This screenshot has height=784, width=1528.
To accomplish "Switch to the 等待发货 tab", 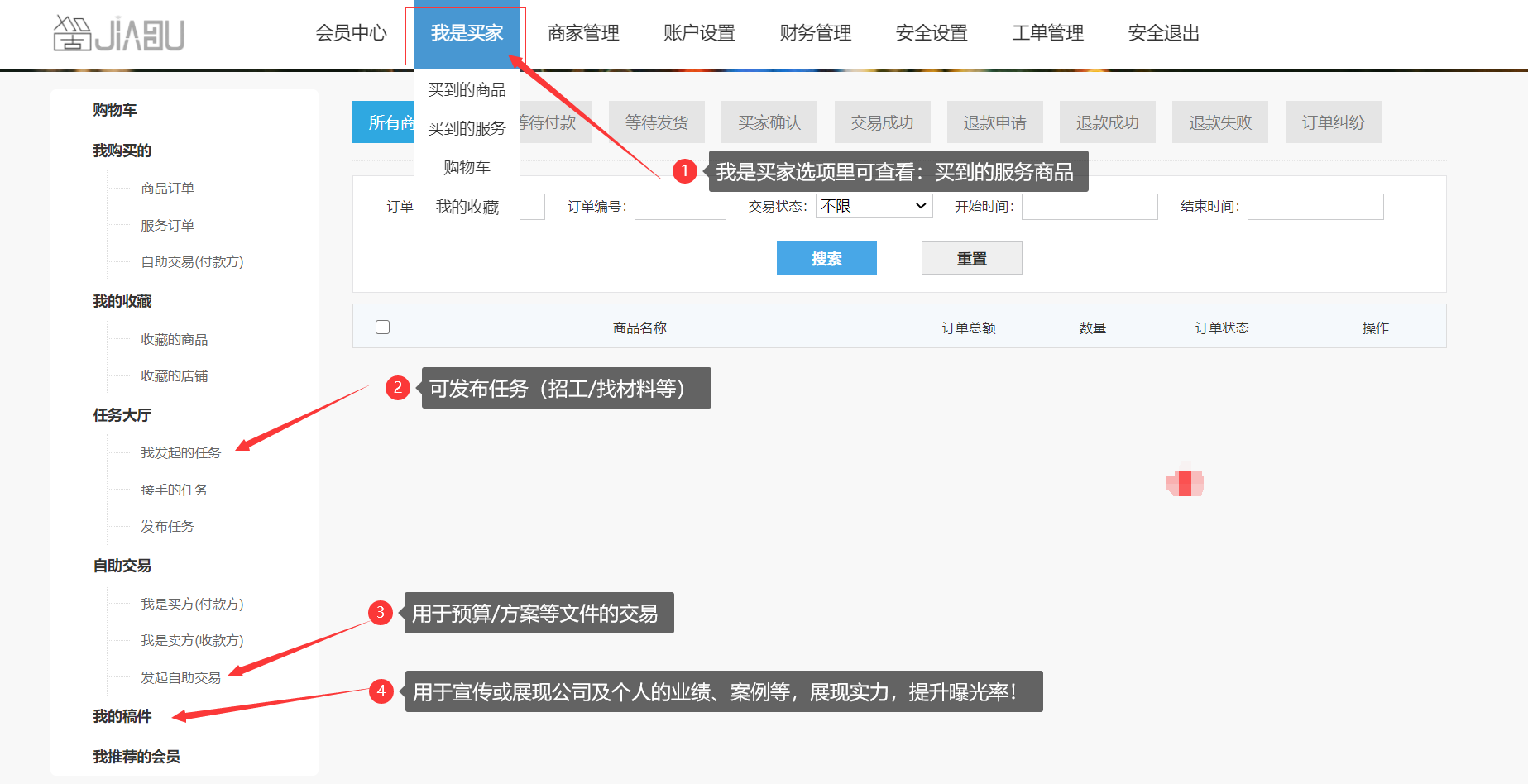I will pyautogui.click(x=656, y=122).
